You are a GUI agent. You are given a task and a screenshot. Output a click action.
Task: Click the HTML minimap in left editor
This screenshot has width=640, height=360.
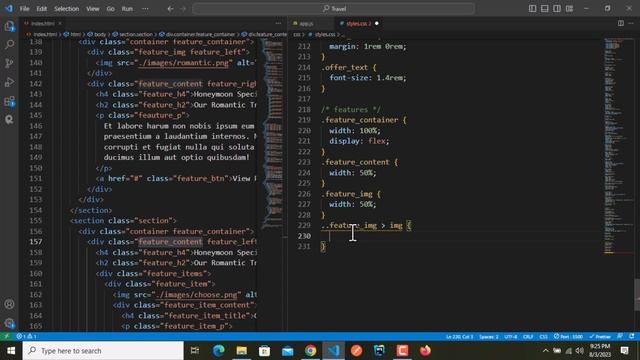pyautogui.click(x=272, y=133)
